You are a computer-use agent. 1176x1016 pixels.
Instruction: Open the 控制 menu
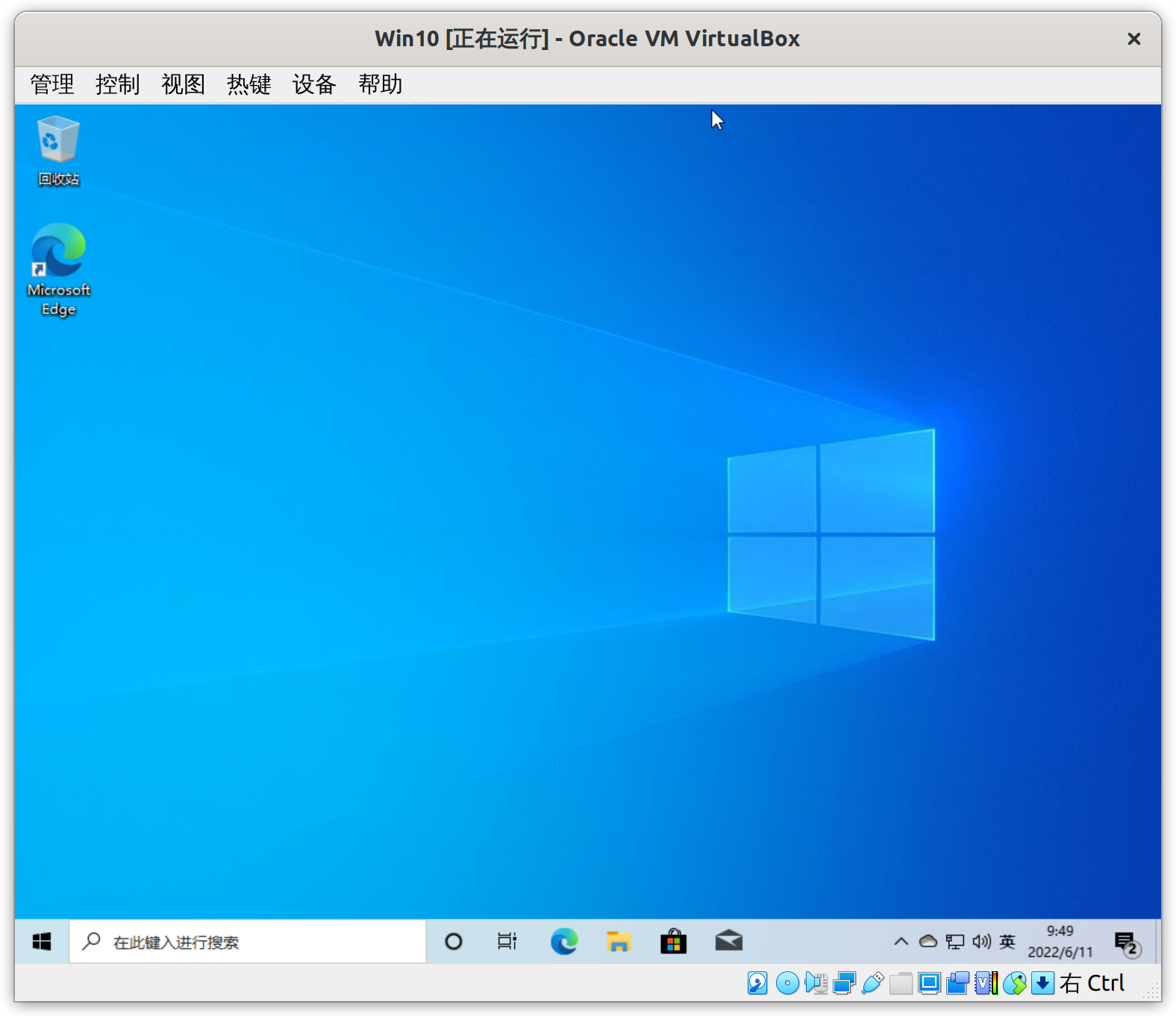click(118, 84)
